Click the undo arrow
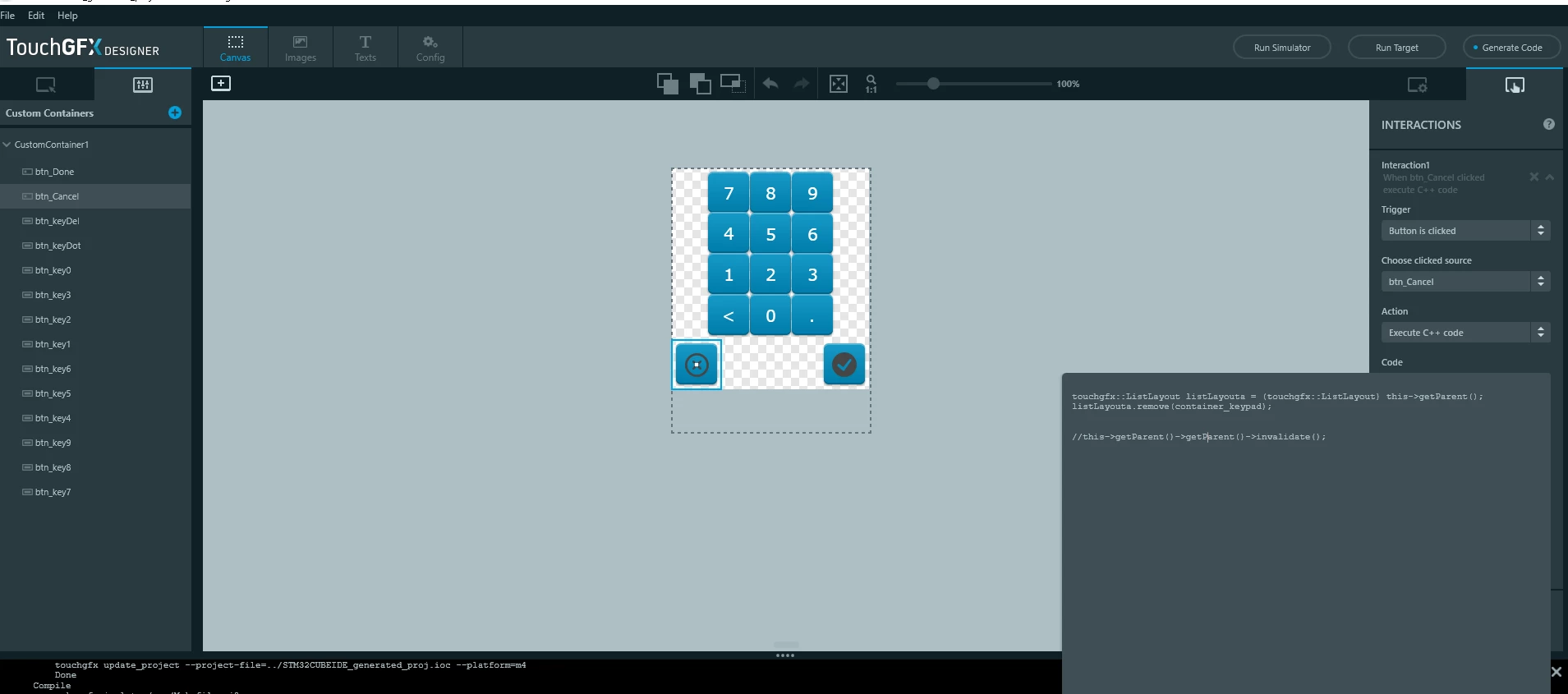This screenshot has height=694, width=1568. tap(770, 83)
